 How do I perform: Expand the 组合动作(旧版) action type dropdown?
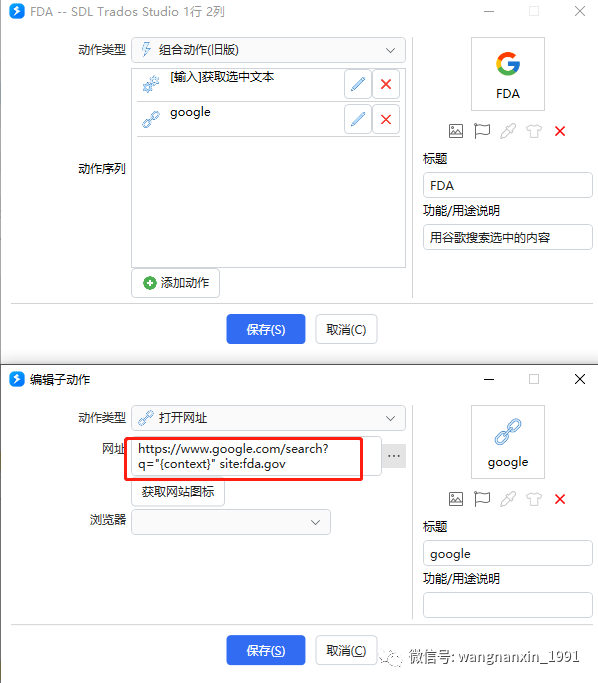point(268,50)
